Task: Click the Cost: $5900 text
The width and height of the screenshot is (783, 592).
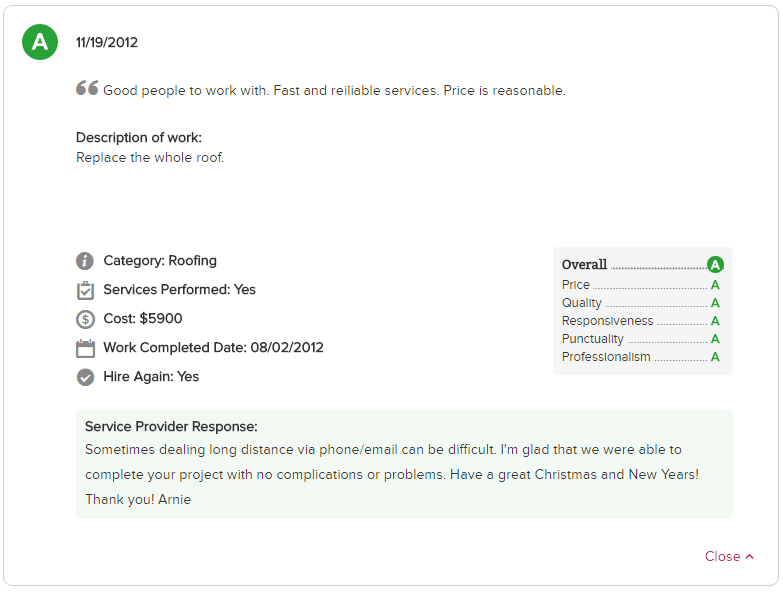Action: click(143, 318)
